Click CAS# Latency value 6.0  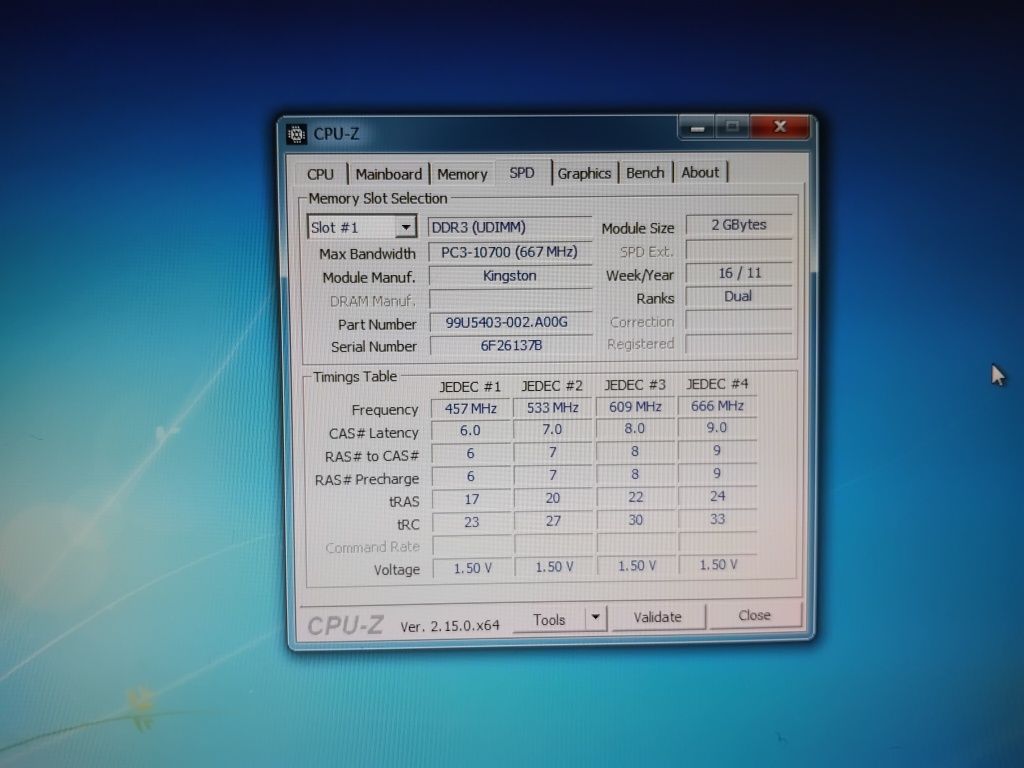click(470, 431)
